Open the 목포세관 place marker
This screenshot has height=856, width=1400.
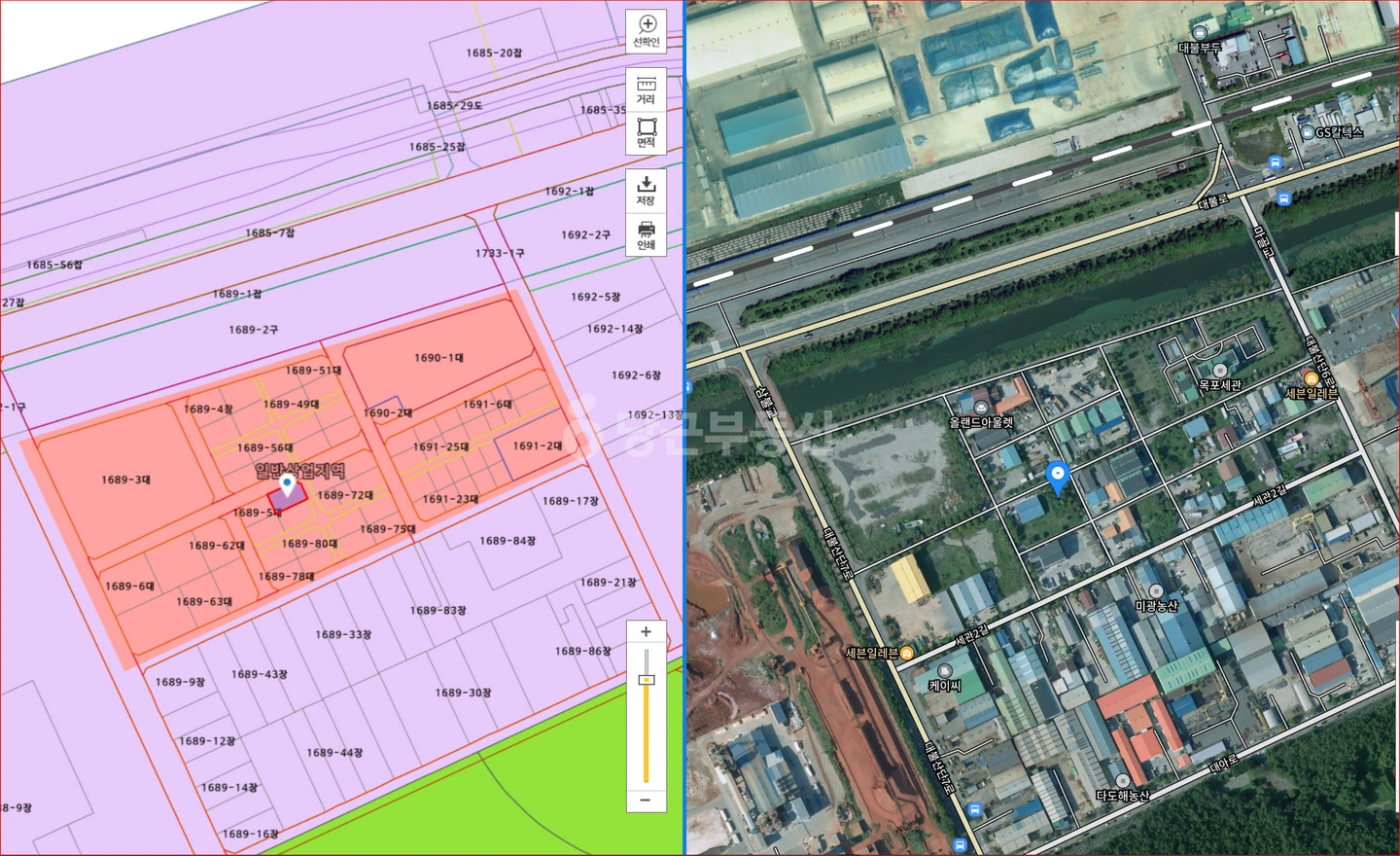(x=1220, y=371)
